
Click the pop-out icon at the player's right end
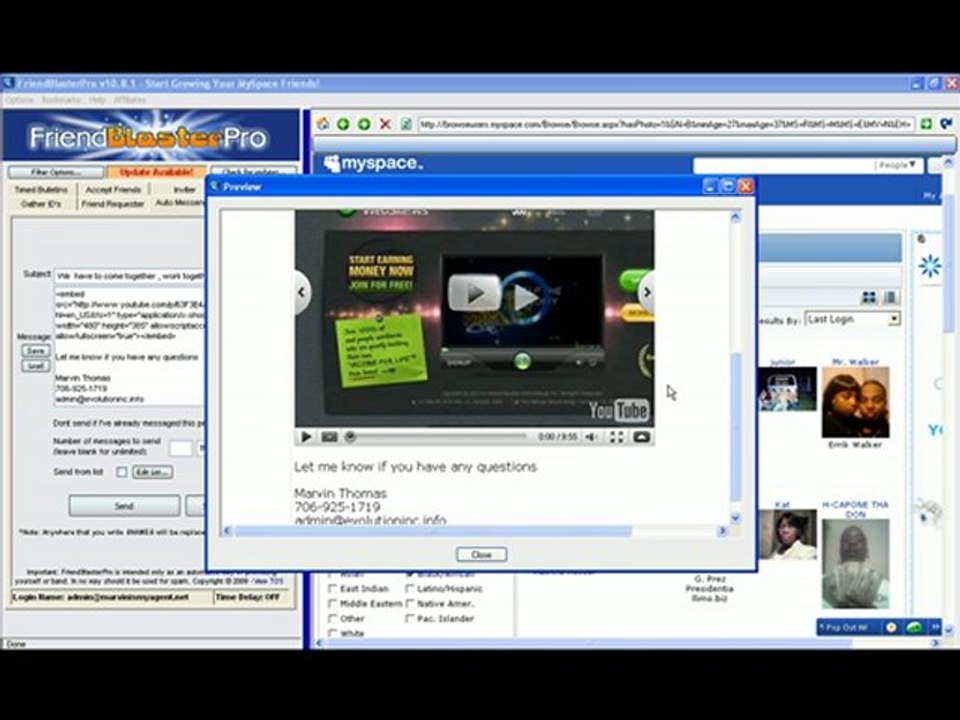(x=642, y=437)
